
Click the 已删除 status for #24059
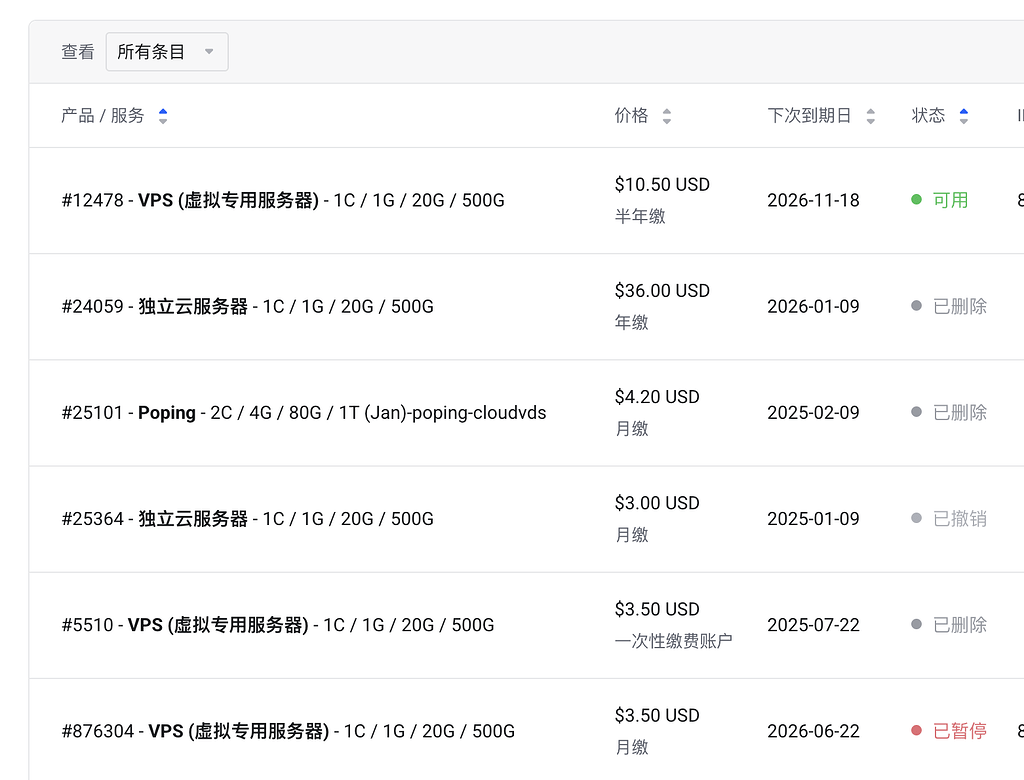coord(959,306)
